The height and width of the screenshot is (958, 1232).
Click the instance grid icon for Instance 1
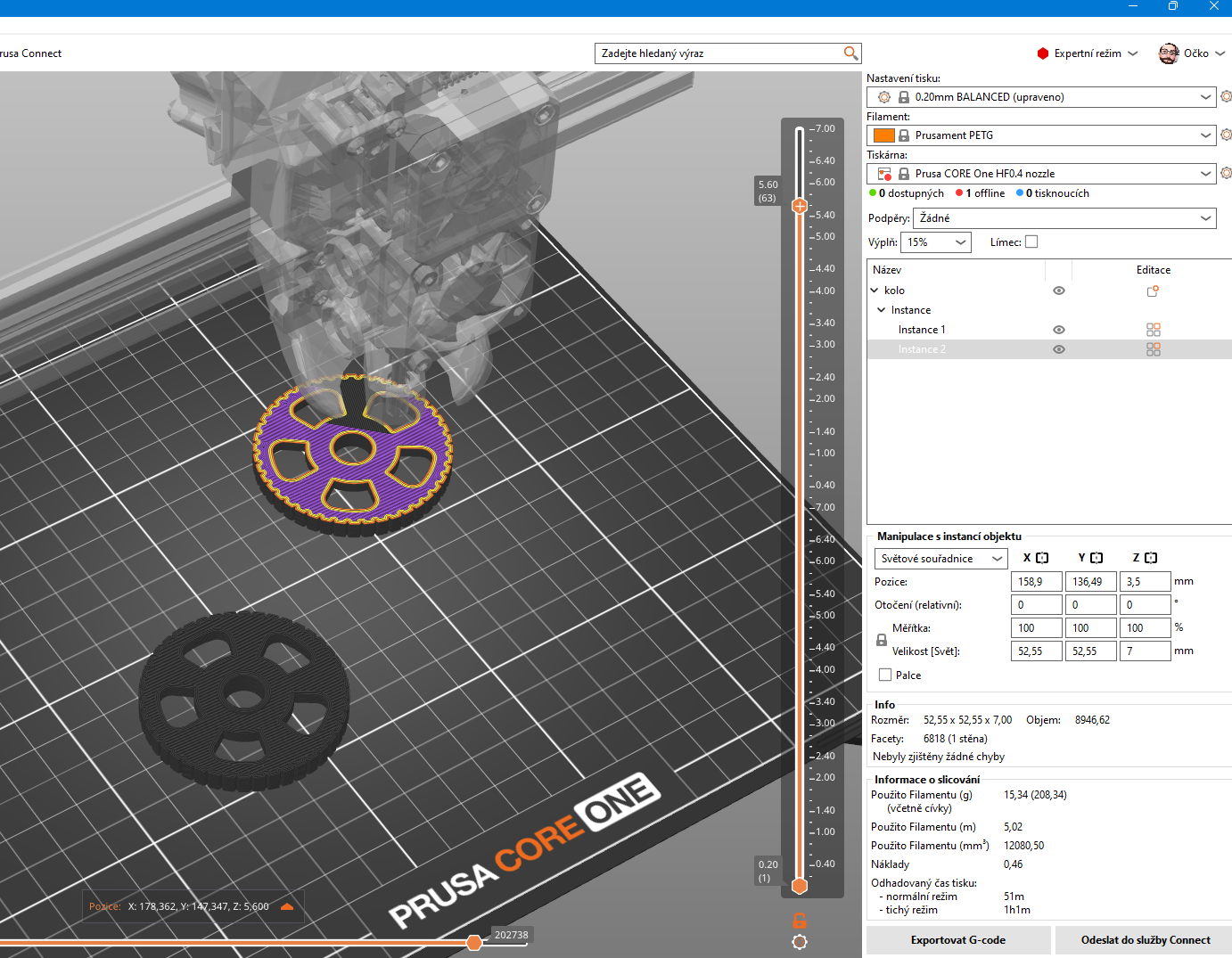pos(1153,330)
